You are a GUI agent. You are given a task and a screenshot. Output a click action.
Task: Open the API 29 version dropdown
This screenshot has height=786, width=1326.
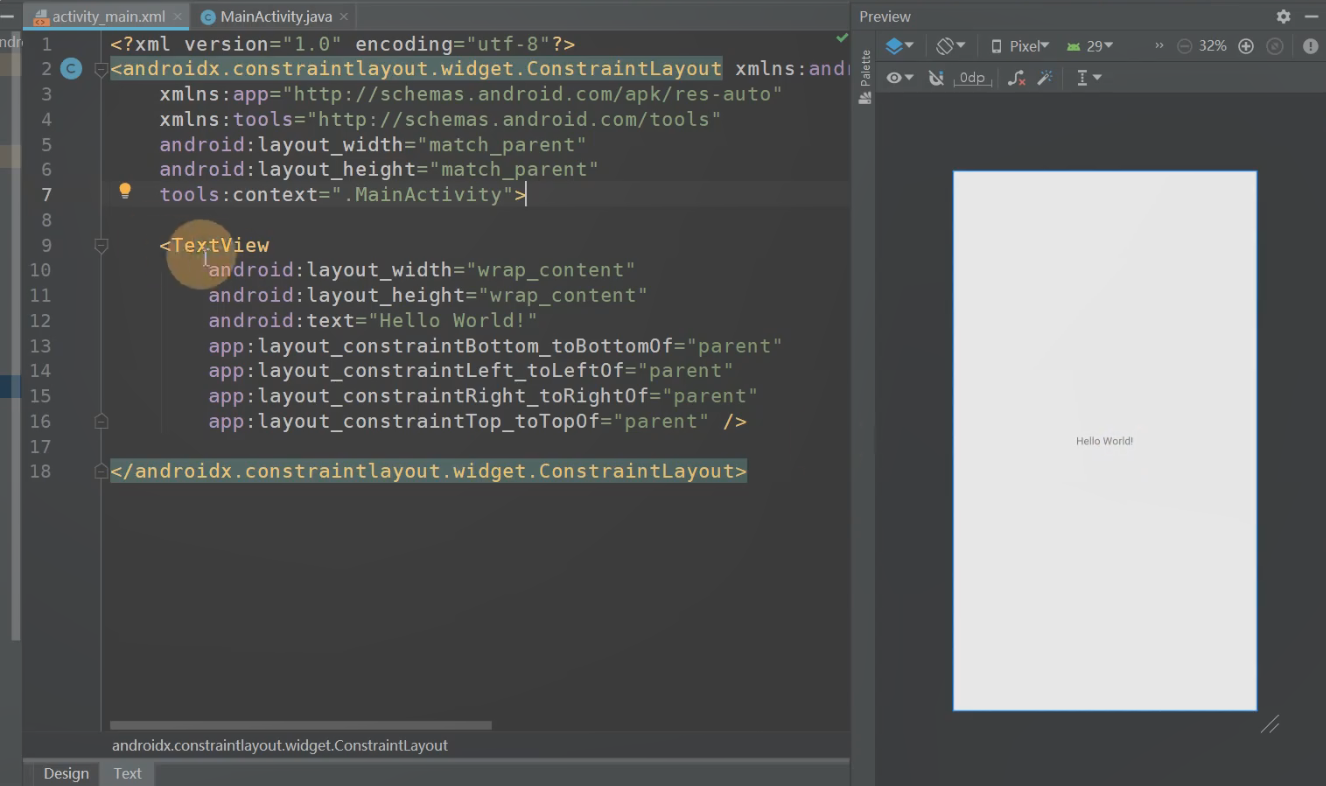(x=1089, y=46)
